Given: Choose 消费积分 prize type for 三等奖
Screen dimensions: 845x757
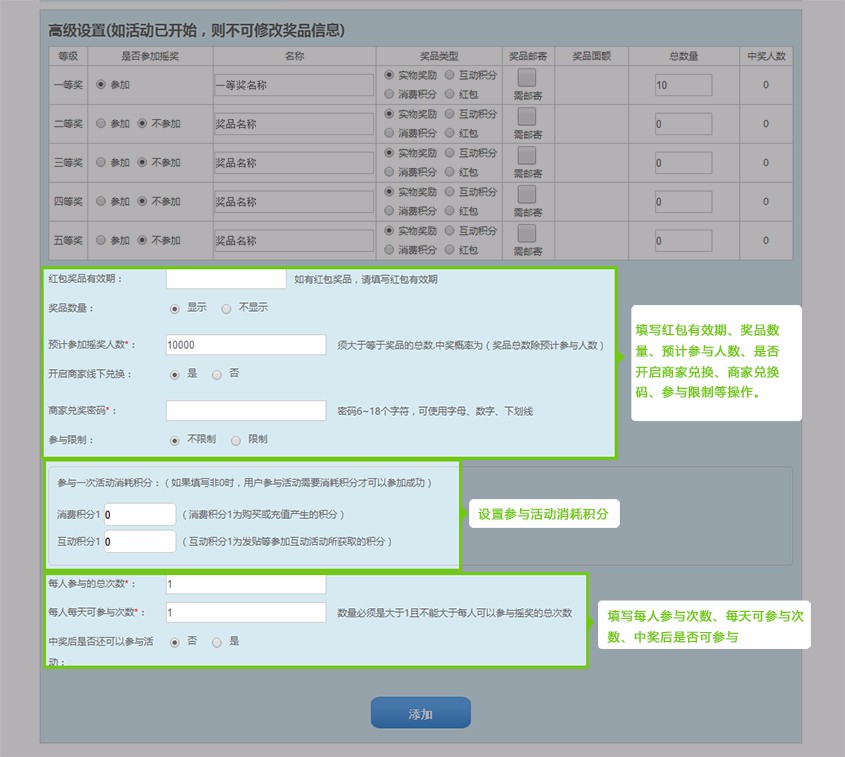Looking at the screenshot, I should coord(390,172).
